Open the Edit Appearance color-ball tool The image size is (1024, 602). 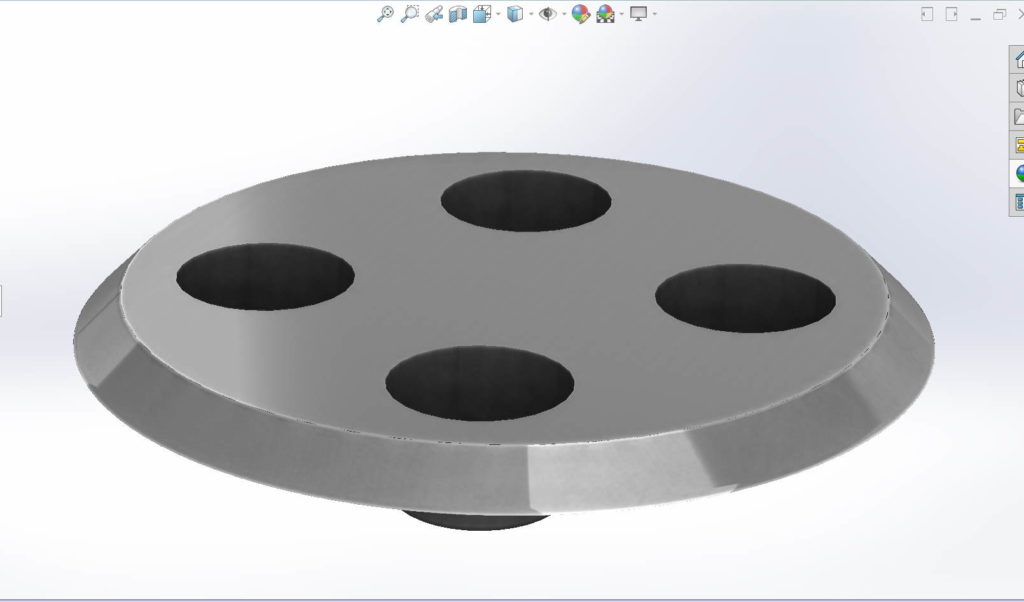pos(581,14)
